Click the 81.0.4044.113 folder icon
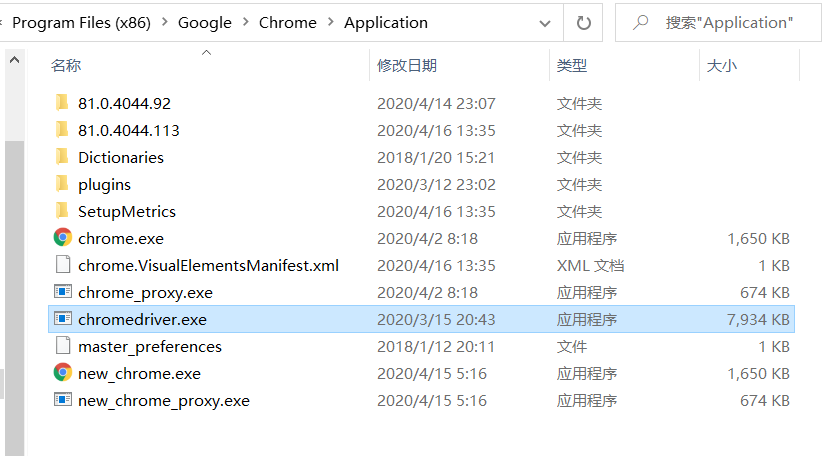830x456 pixels. (x=62, y=129)
